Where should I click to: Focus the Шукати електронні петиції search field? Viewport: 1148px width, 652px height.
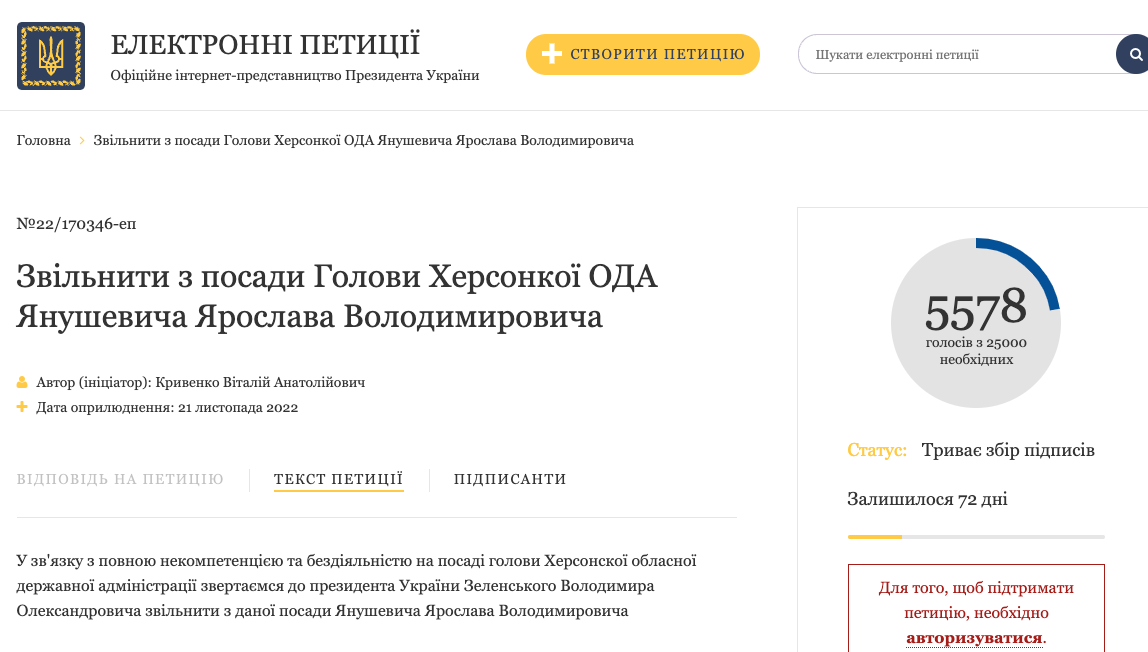pyautogui.click(x=955, y=54)
